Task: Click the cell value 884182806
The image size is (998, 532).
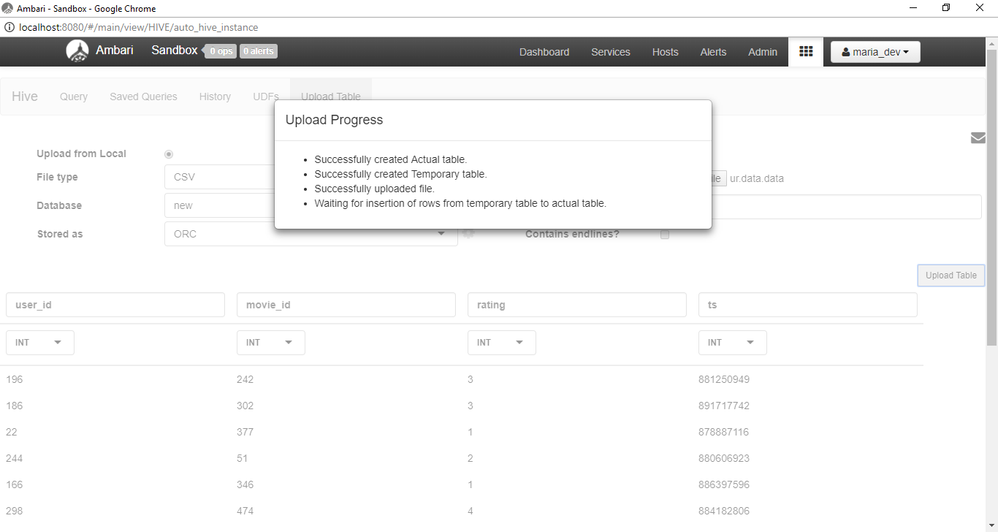Action: coord(724,511)
